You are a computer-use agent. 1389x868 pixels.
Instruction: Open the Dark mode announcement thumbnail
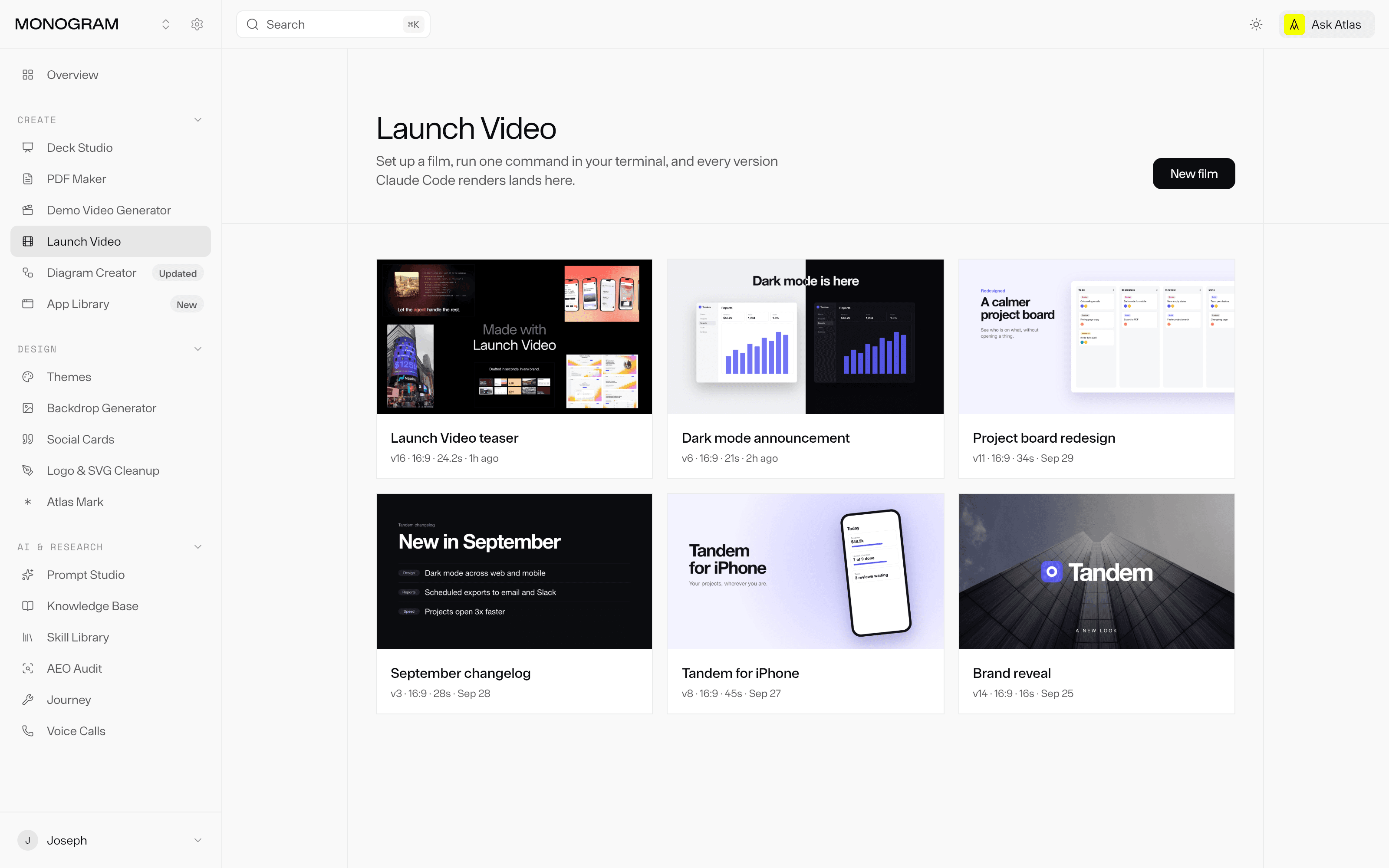[x=805, y=336]
